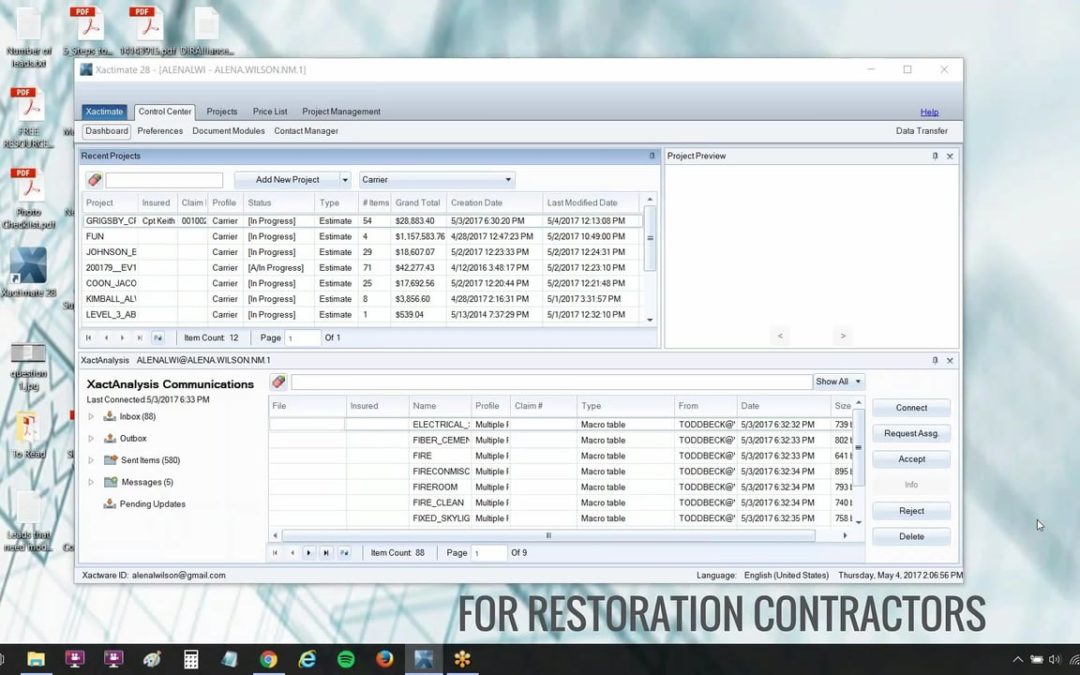
Task: Click the Delete button
Action: (911, 537)
